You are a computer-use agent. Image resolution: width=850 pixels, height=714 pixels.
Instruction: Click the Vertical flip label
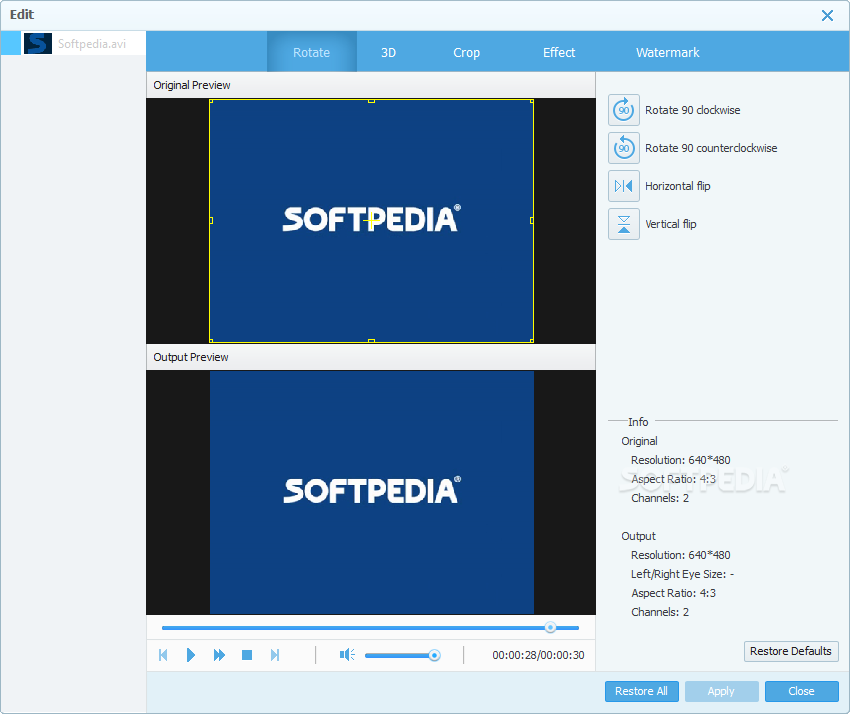point(671,224)
